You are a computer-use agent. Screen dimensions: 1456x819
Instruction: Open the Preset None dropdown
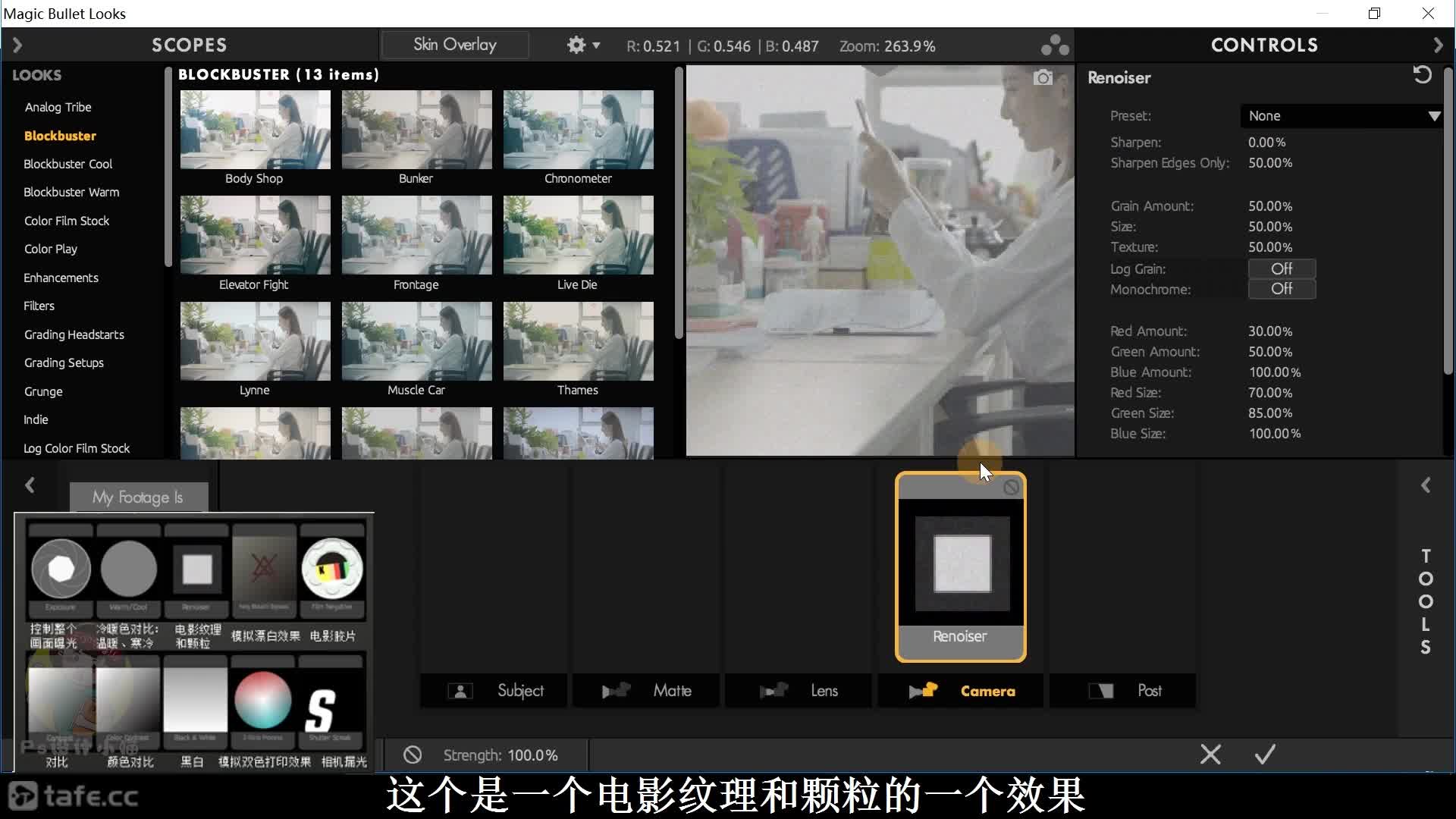tap(1341, 116)
